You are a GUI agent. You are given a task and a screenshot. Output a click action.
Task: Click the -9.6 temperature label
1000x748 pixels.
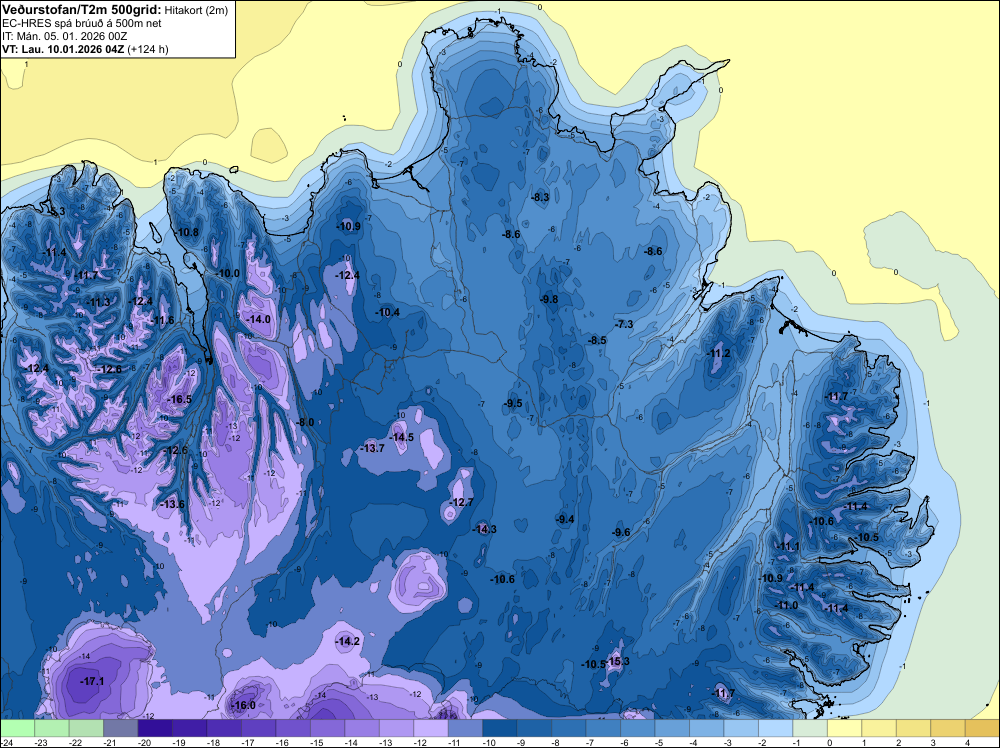click(x=621, y=532)
